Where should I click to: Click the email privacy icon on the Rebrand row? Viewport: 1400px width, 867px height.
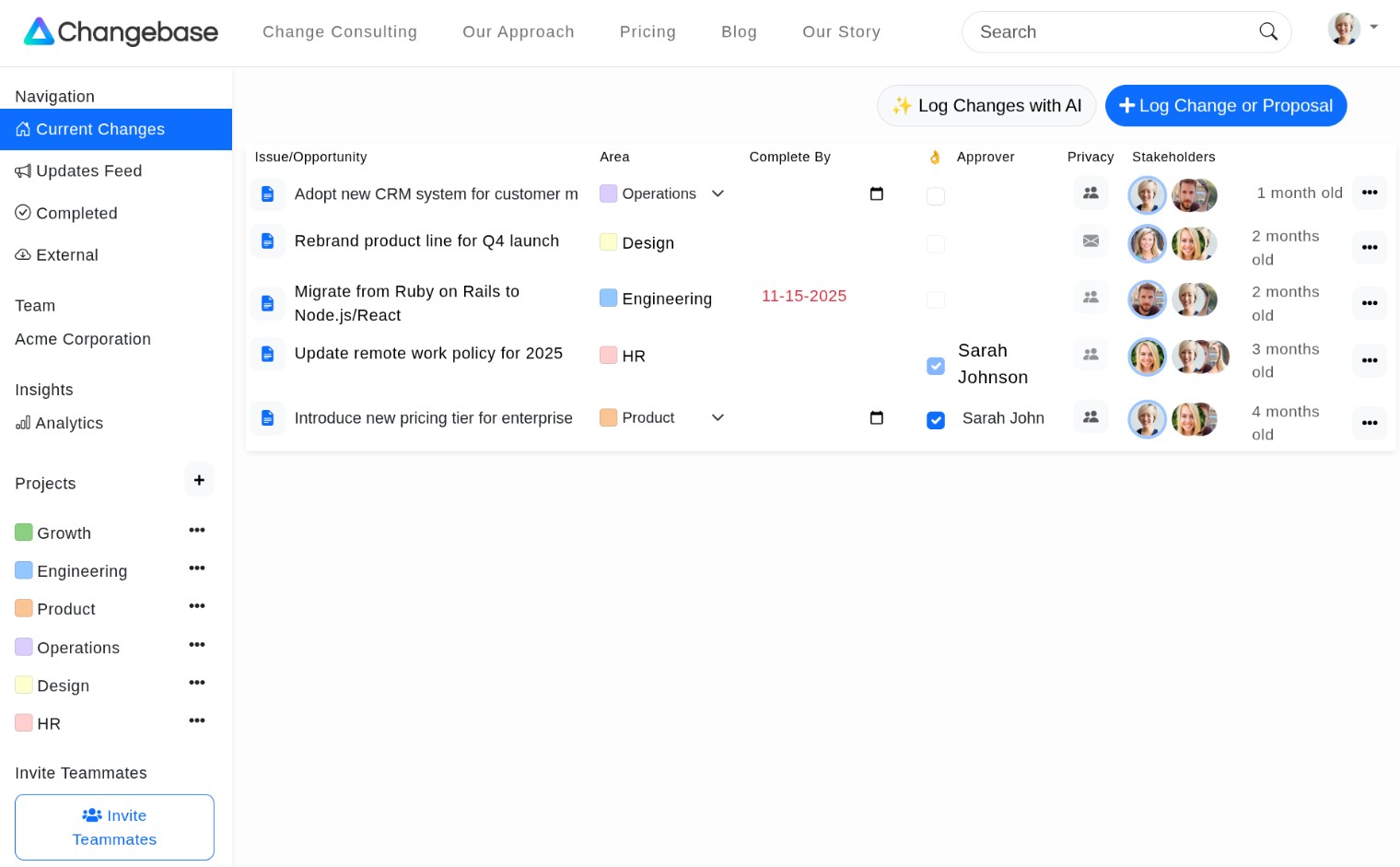1091,240
